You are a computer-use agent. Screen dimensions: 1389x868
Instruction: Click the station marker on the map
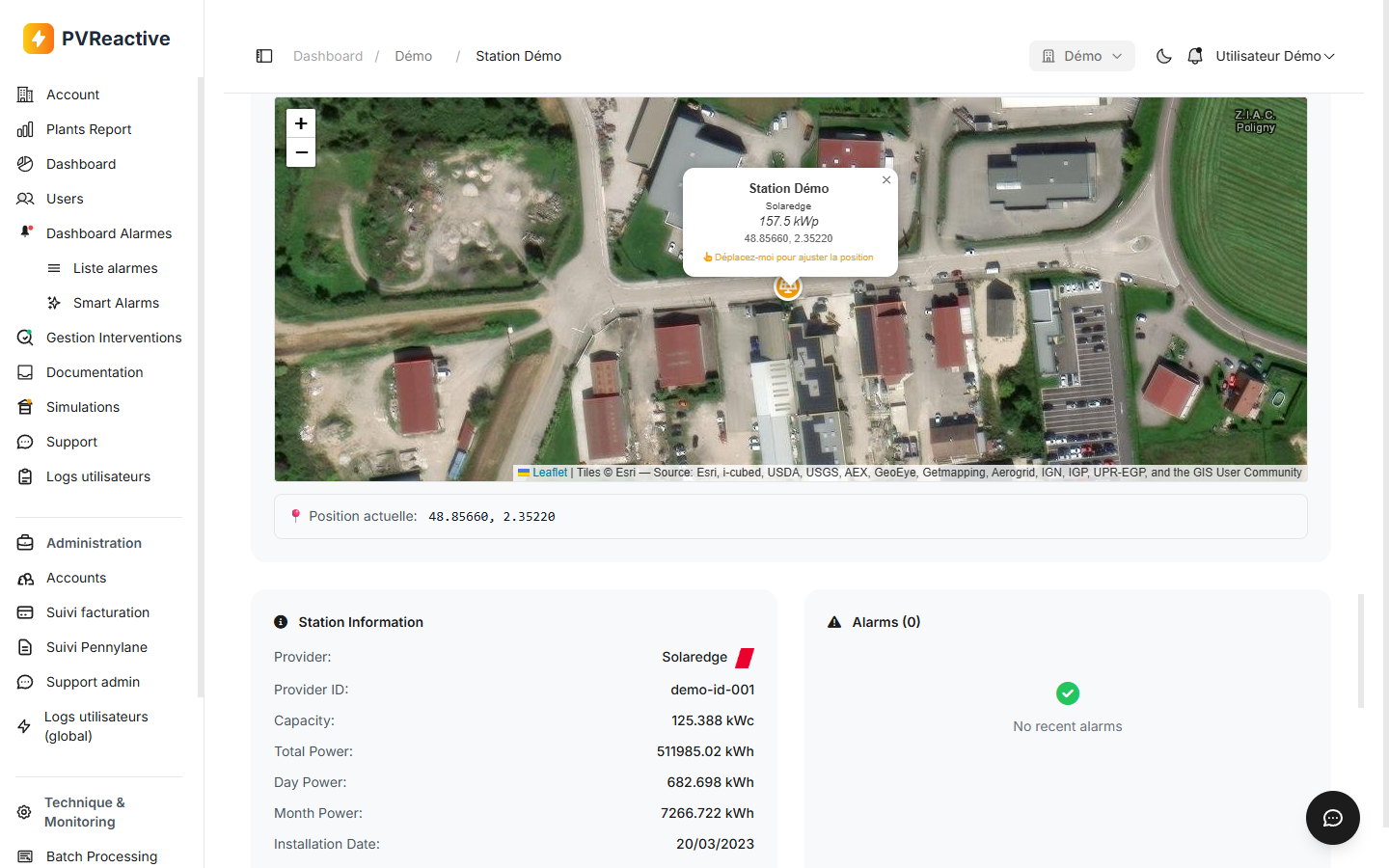pos(788,286)
